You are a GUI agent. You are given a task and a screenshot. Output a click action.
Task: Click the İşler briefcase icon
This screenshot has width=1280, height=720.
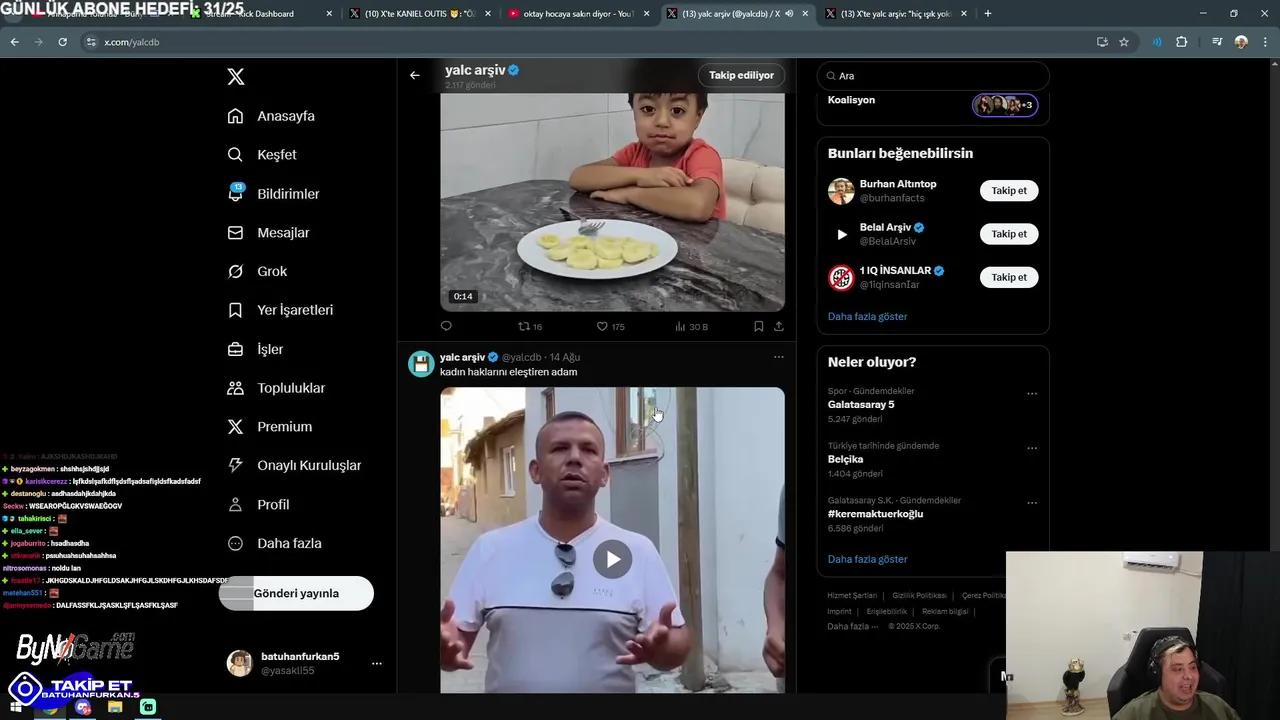tap(236, 349)
